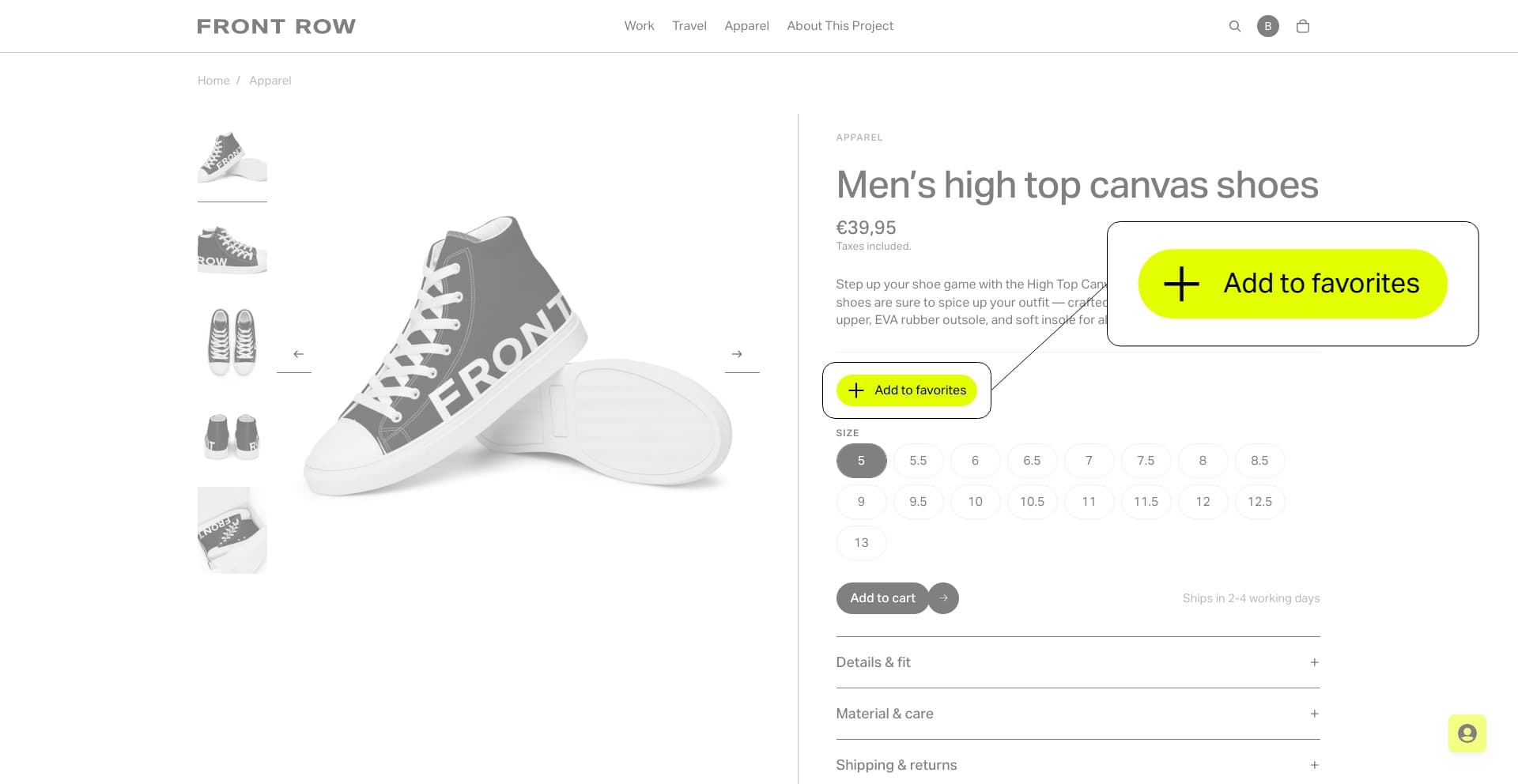Viewport: 1518px width, 784px height.
Task: Select size 8.5
Action: click(x=1259, y=461)
